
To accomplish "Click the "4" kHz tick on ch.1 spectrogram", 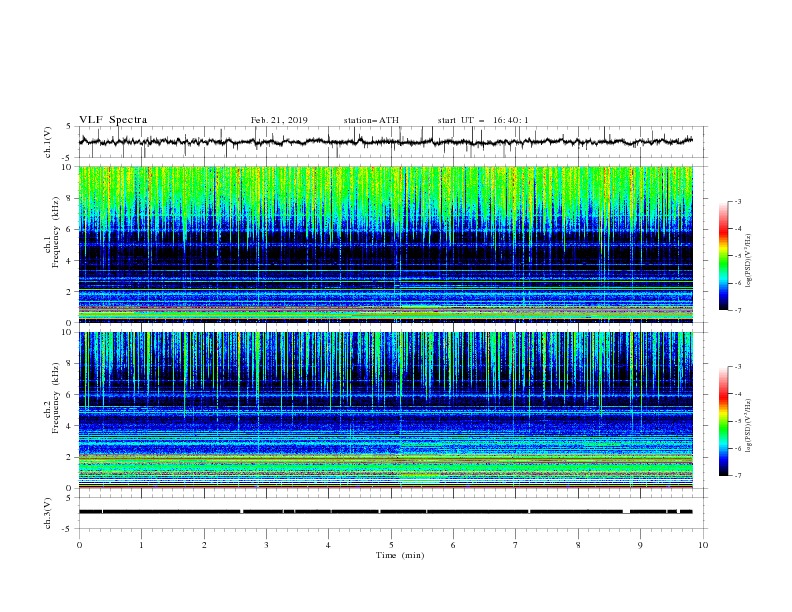I will (71, 261).
